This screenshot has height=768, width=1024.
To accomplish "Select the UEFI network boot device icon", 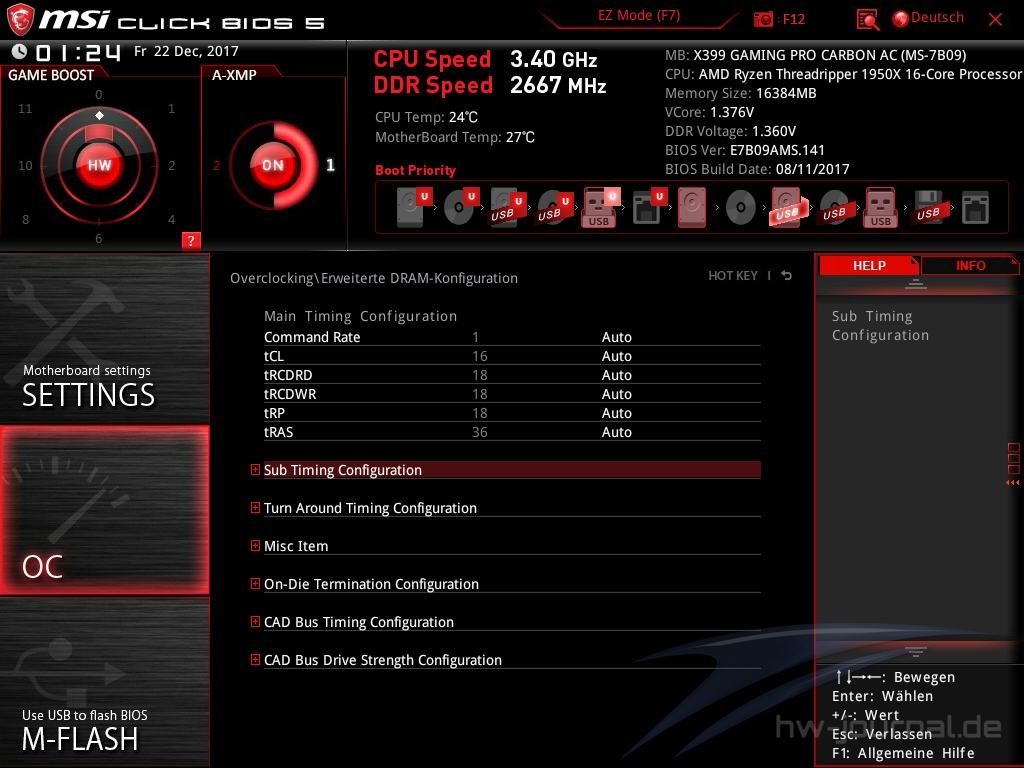I will [x=649, y=207].
